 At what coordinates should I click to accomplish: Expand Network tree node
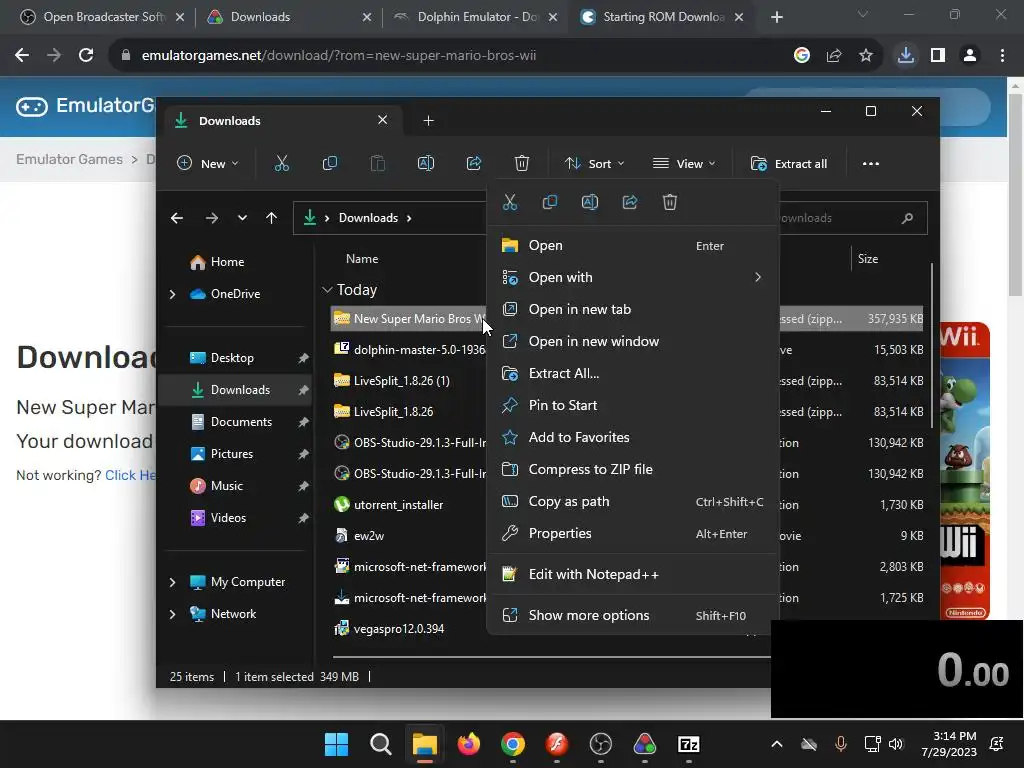click(172, 614)
